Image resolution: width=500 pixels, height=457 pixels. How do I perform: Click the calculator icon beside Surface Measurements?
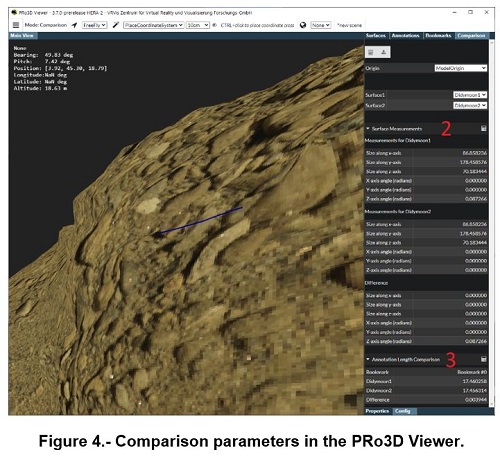click(x=484, y=129)
